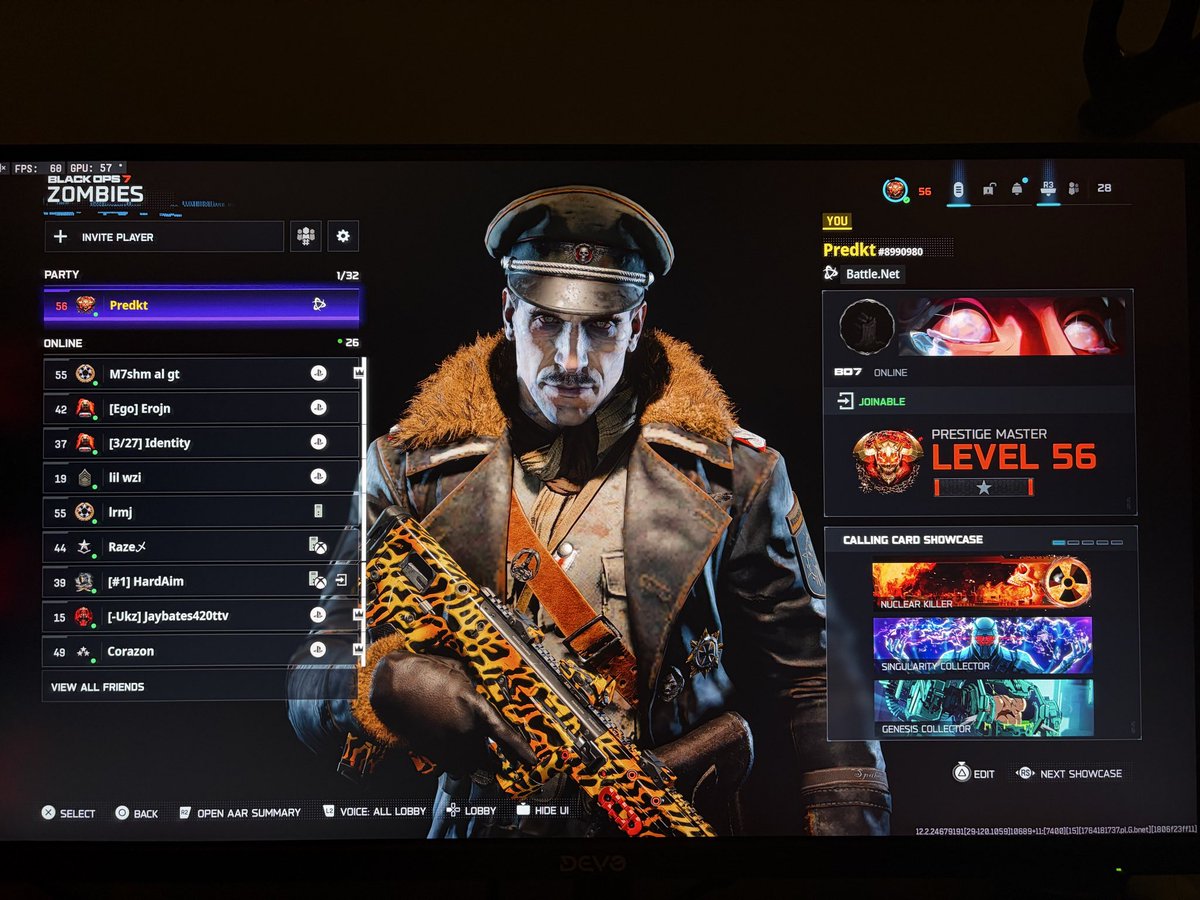Click the plus icon on Invite Player

click(60, 237)
